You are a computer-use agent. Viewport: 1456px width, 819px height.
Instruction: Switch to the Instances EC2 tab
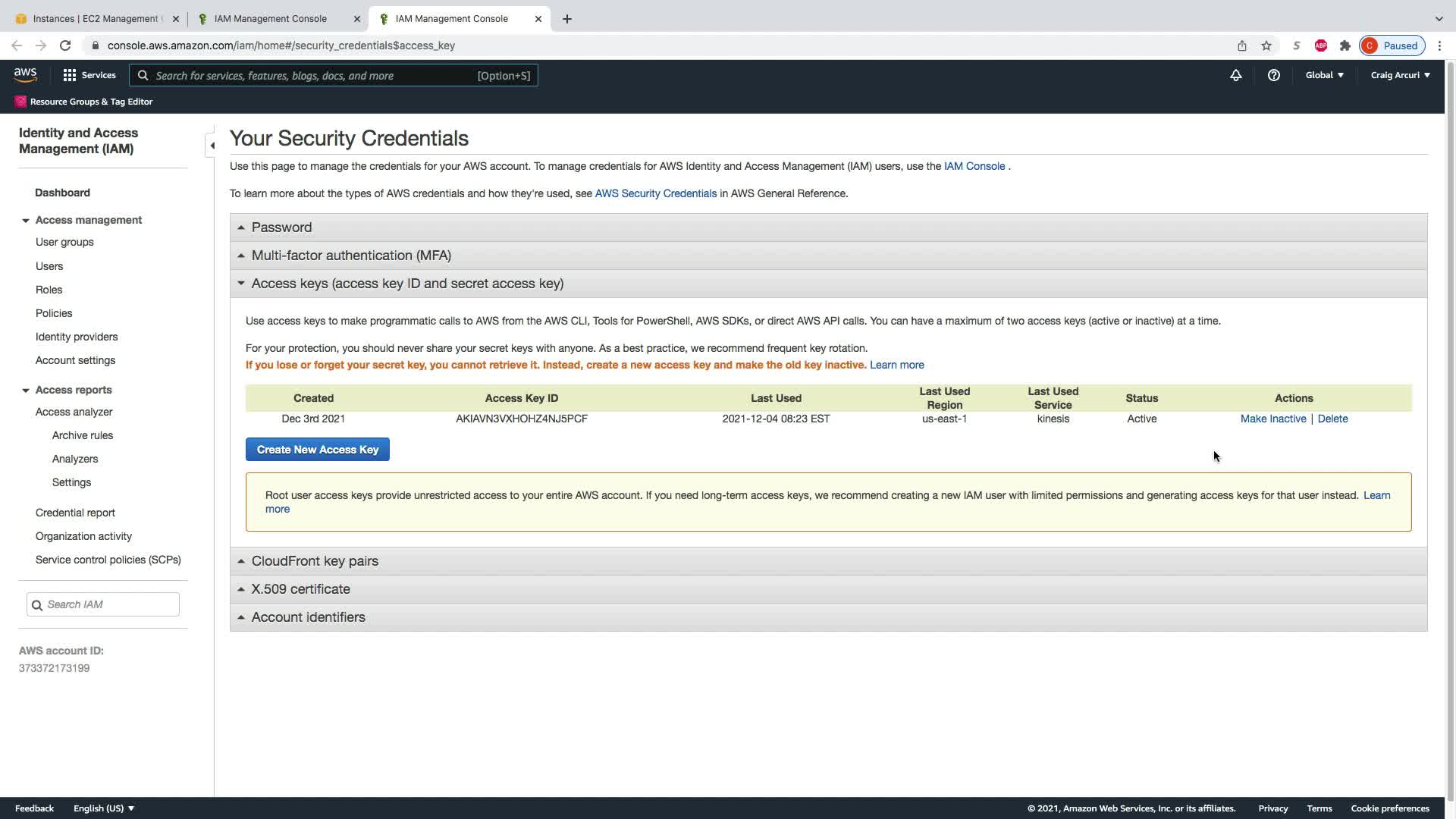95,19
